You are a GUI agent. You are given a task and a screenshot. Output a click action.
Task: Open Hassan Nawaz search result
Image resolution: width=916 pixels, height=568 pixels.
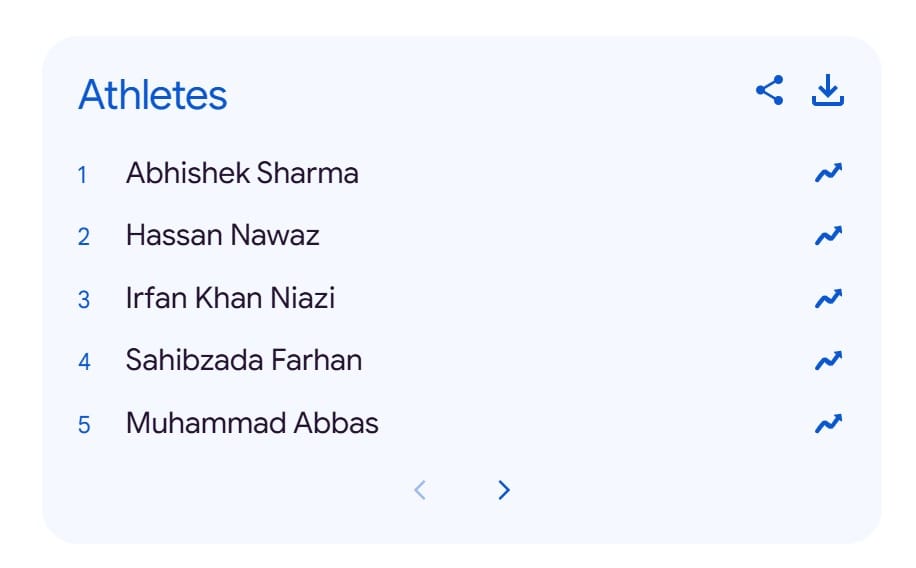tap(222, 236)
